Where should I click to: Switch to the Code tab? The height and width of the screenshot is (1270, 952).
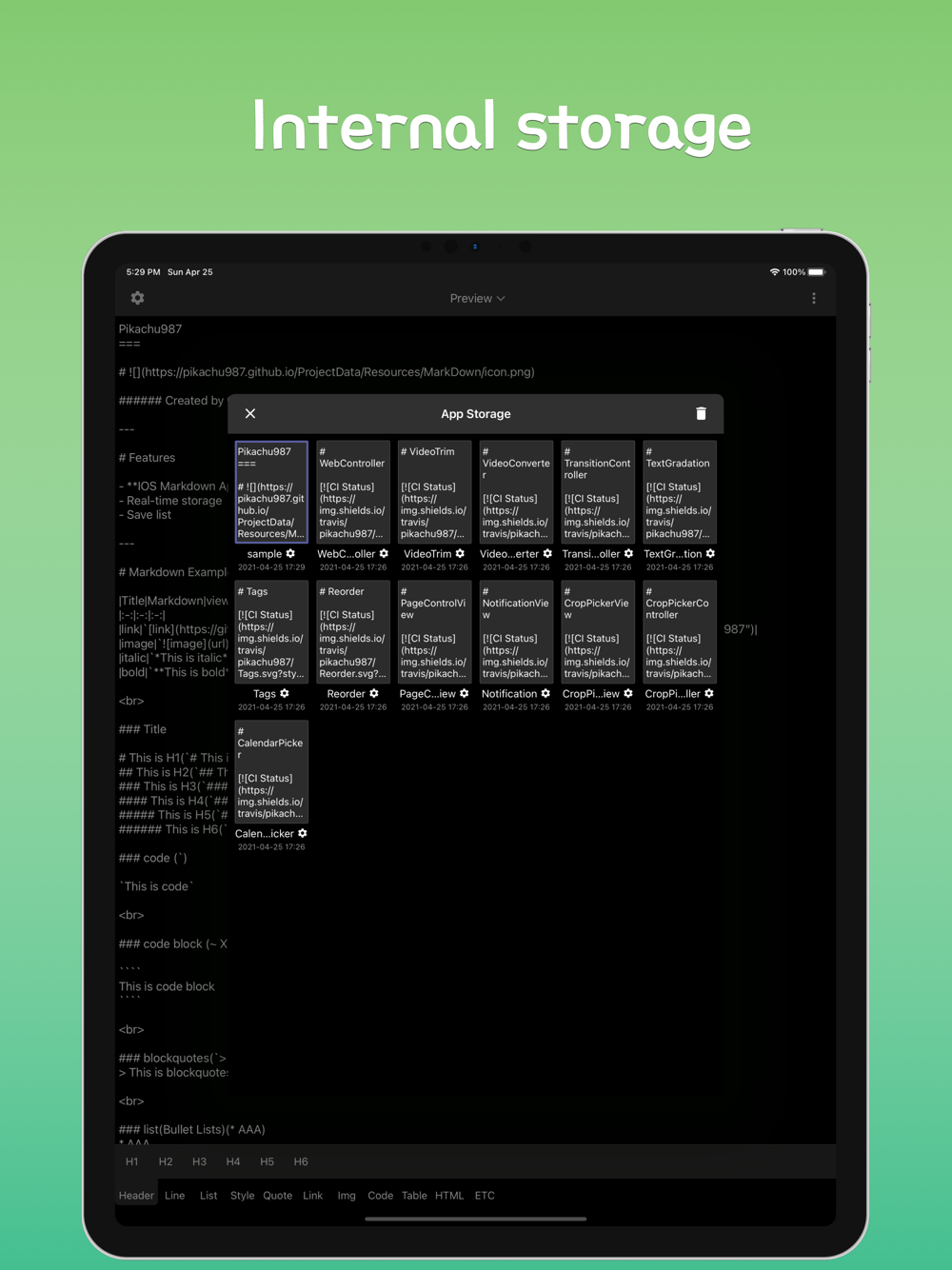point(381,1196)
